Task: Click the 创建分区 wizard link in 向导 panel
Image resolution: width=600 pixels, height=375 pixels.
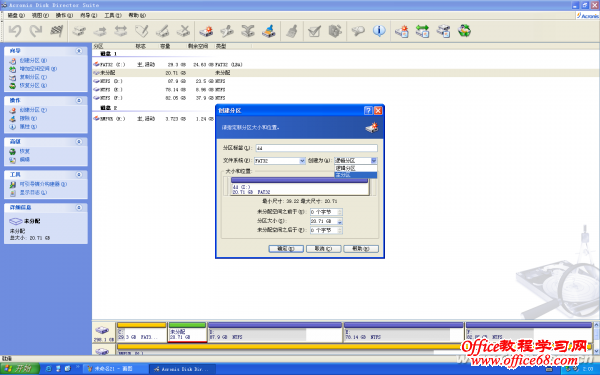Action: tap(33, 60)
